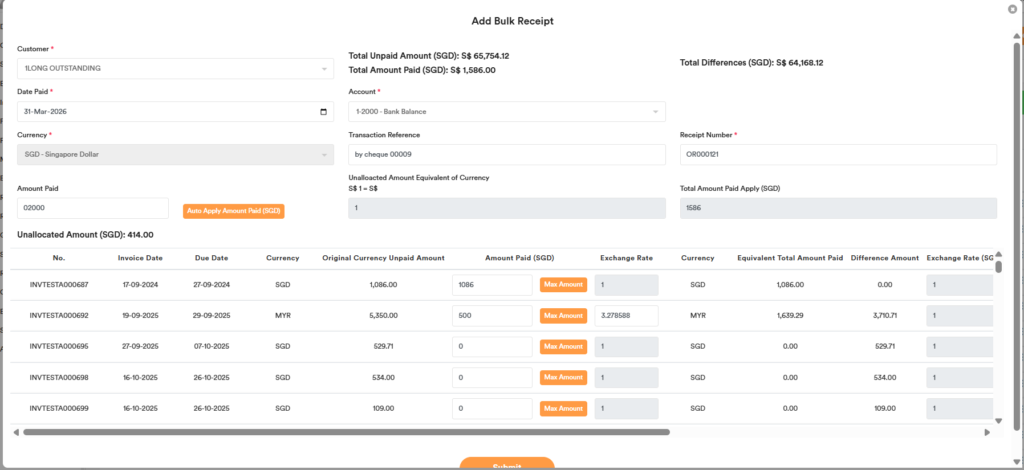This screenshot has width=1024, height=470.
Task: Click the horizontal table scrollbar
Action: click(x=345, y=432)
